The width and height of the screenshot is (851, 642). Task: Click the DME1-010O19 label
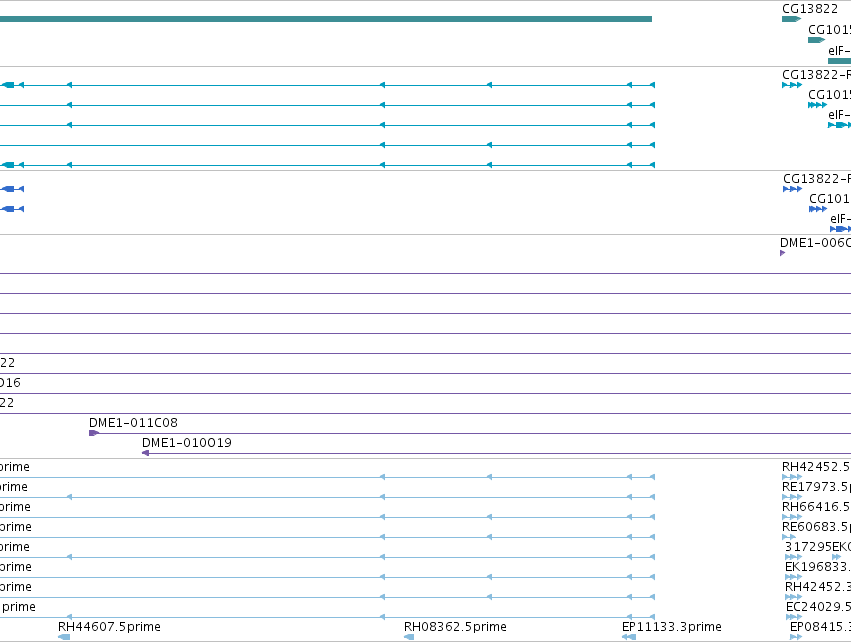tap(187, 443)
